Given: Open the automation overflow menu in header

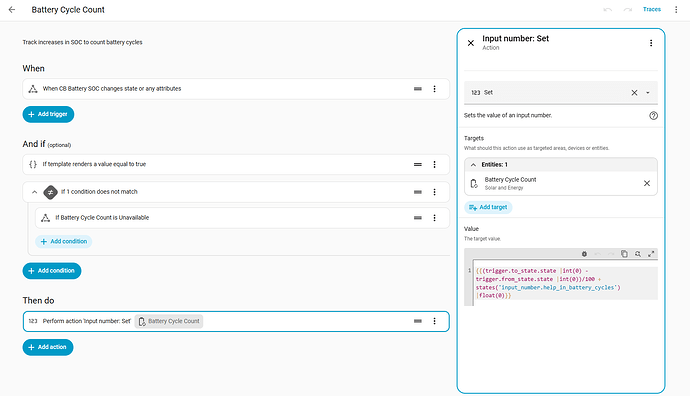Looking at the screenshot, I should (676, 9).
